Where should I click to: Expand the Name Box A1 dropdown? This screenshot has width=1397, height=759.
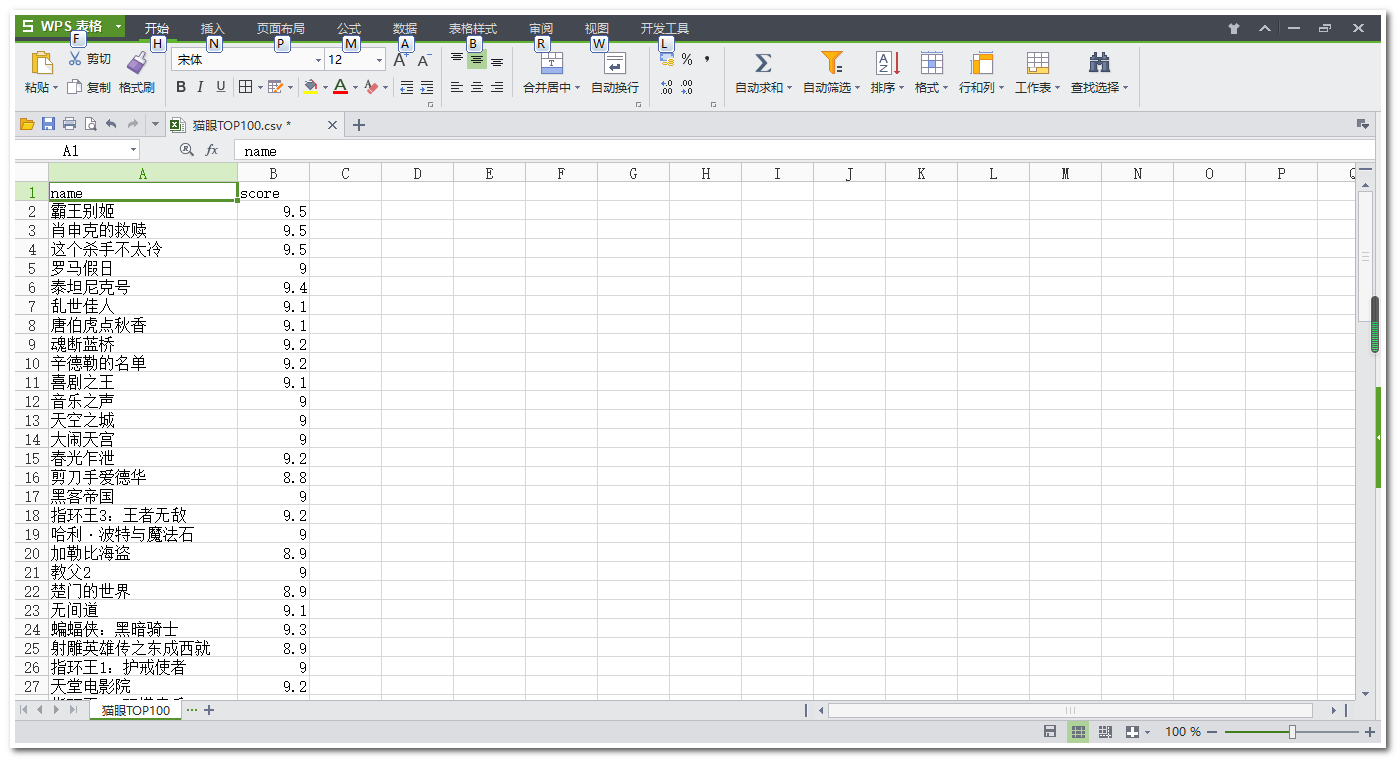click(x=134, y=151)
